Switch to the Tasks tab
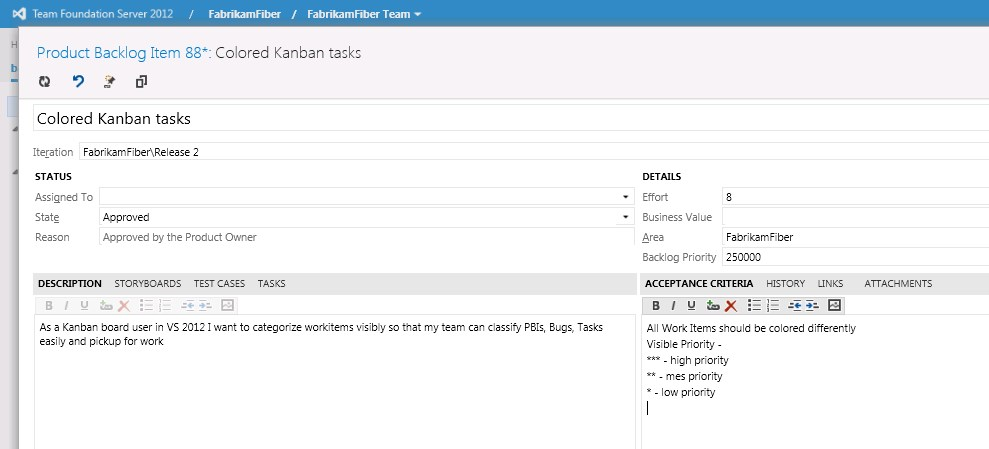Viewport: 989px width, 449px height. click(x=271, y=284)
